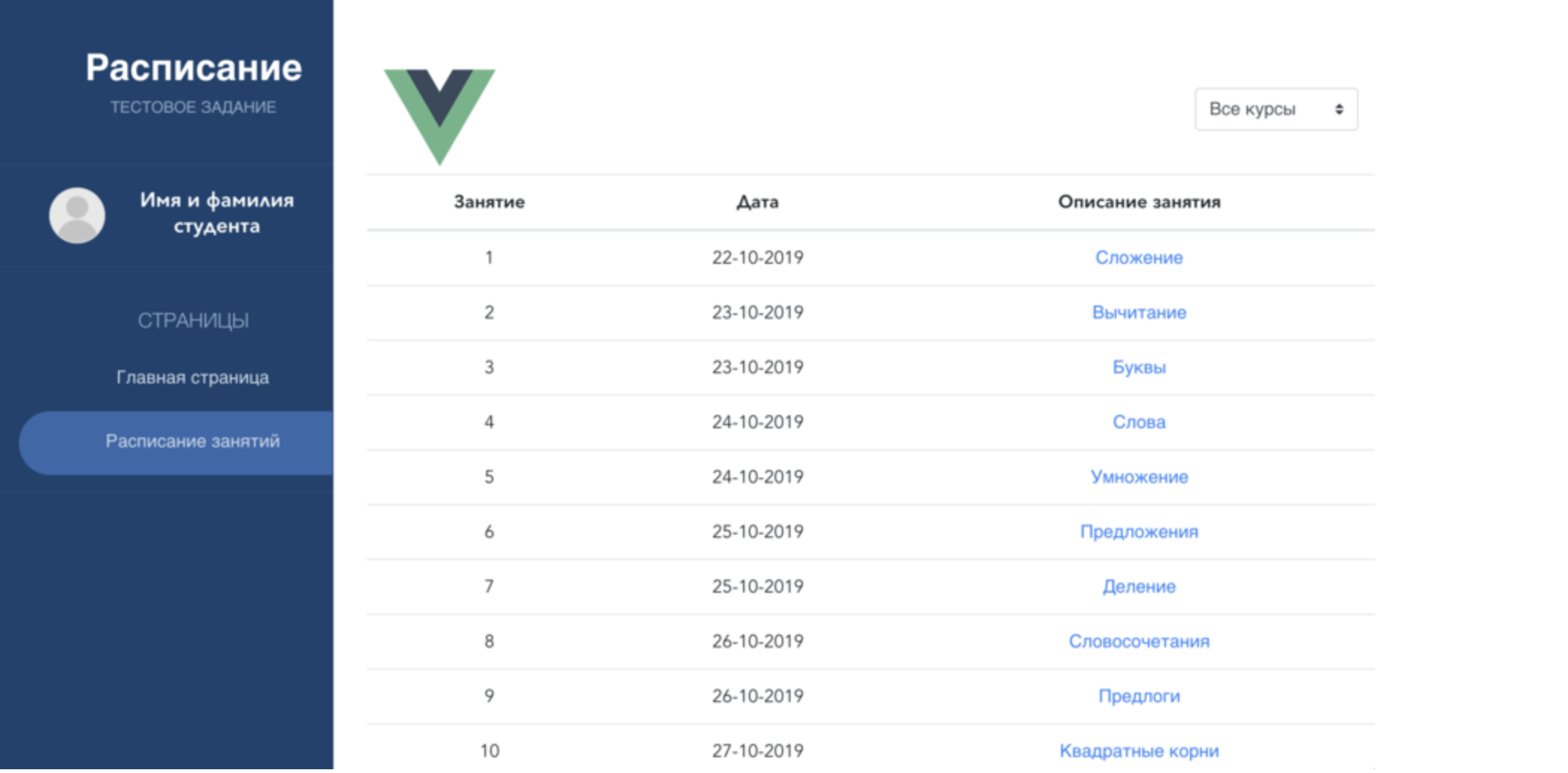This screenshot has width=1568, height=773.
Task: Click the Описание занятия column header
Action: pyautogui.click(x=1139, y=201)
